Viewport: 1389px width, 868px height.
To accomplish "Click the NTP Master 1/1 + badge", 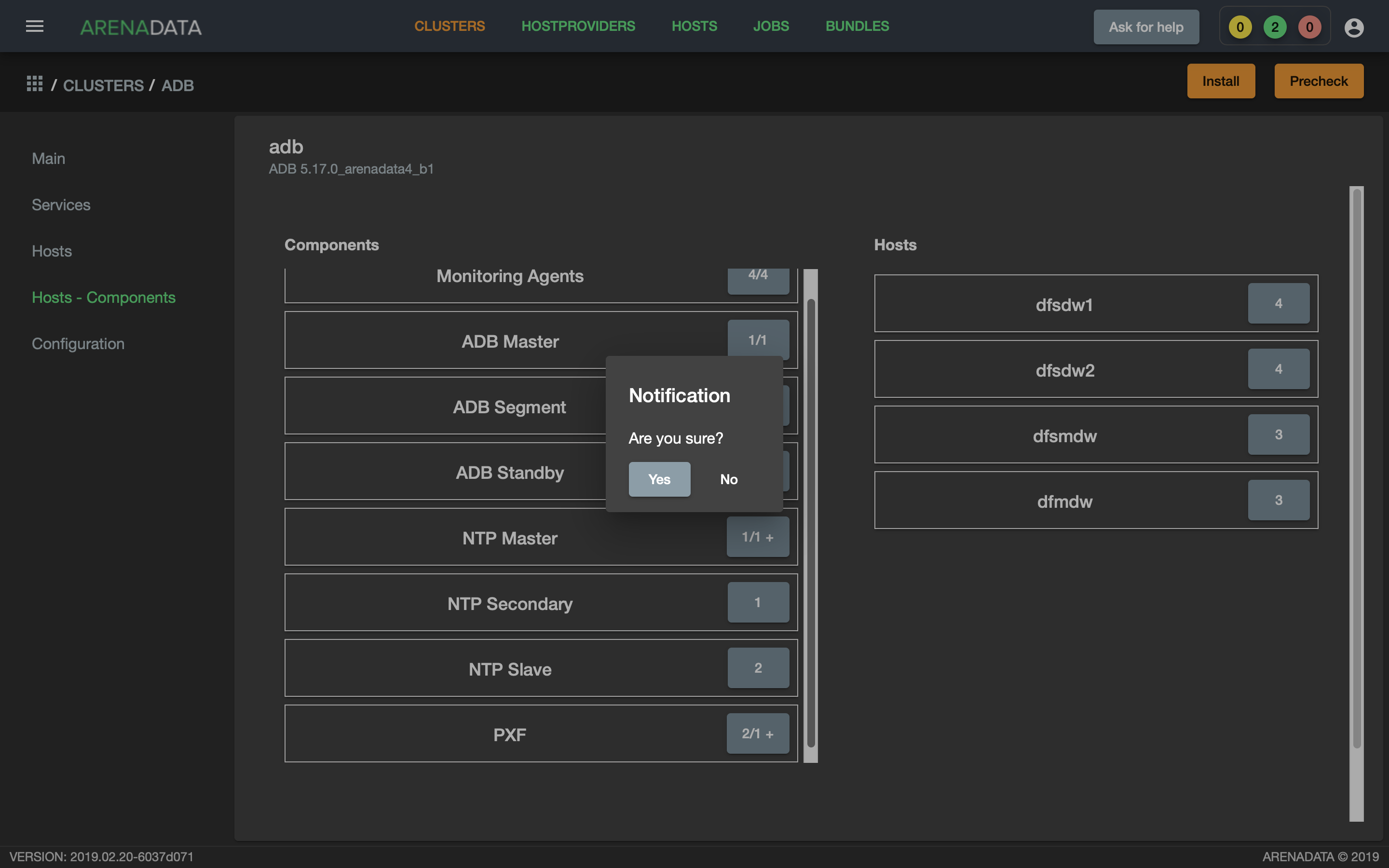I will 758,537.
